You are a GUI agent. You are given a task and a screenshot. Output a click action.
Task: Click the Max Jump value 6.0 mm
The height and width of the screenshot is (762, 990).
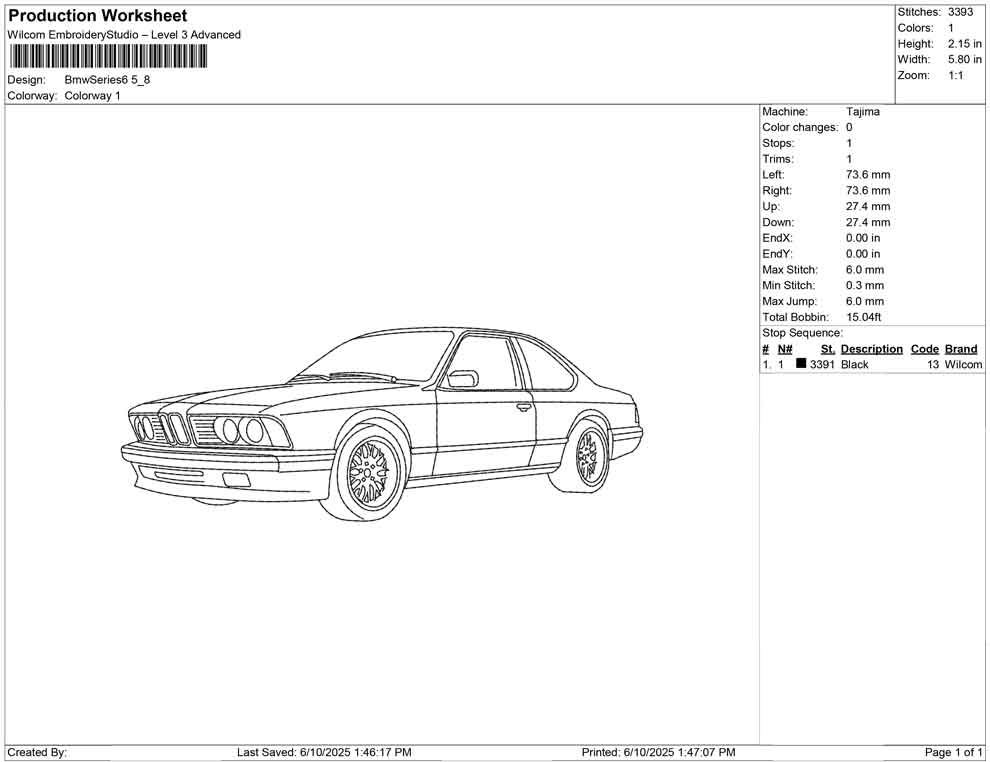[x=865, y=301]
